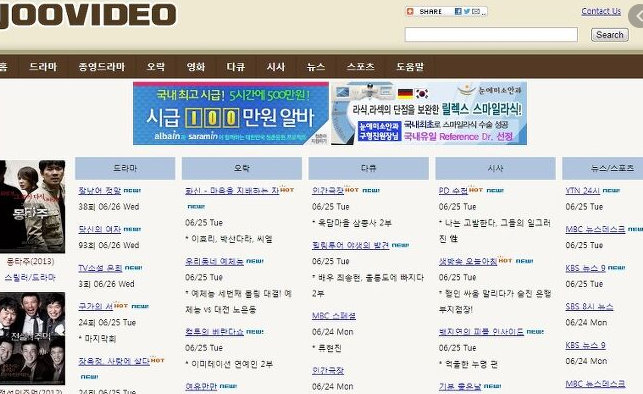
Task: Open the SBS 8시 뉴스 link
Action: coord(589,307)
